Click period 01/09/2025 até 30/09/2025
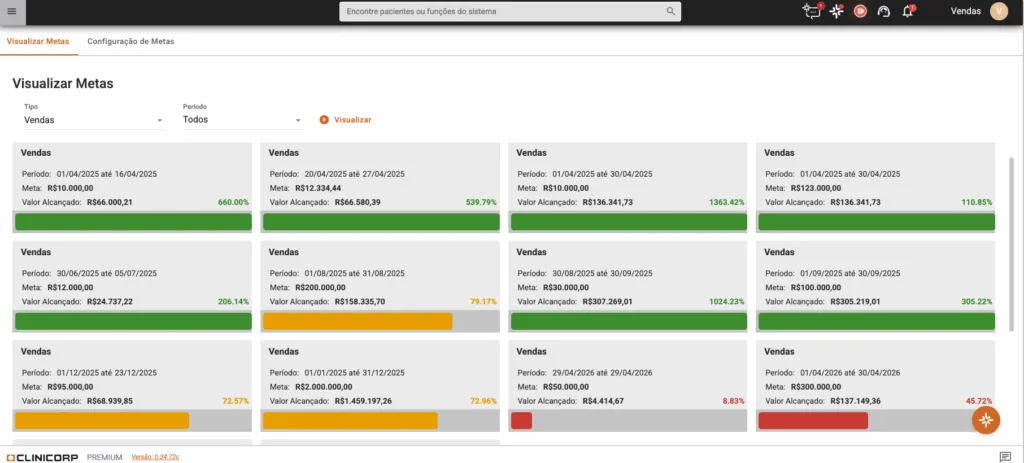Viewport: 1024px width, 463px height. (850, 274)
